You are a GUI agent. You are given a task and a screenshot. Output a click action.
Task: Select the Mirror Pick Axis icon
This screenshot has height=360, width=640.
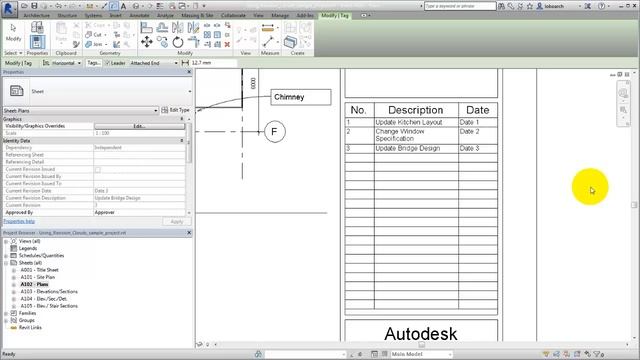[178, 27]
